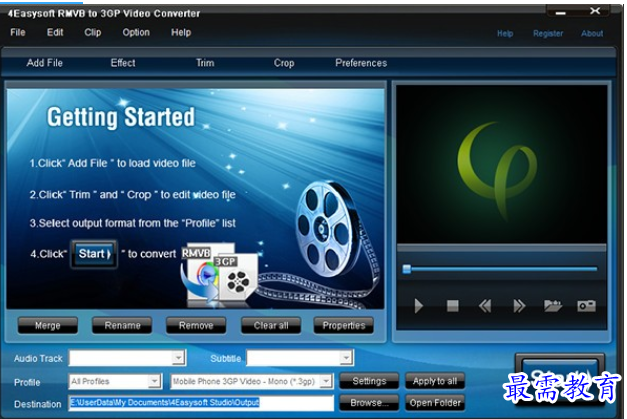Minimize the converter window
627x419 pixels.
click(x=561, y=13)
